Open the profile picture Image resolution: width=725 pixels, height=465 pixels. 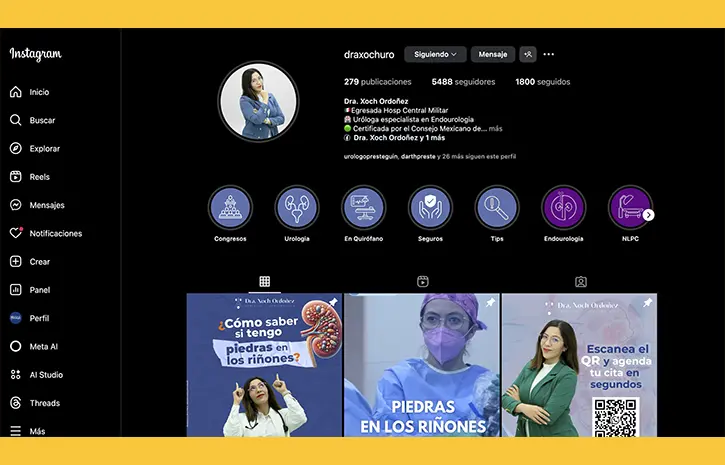point(258,101)
